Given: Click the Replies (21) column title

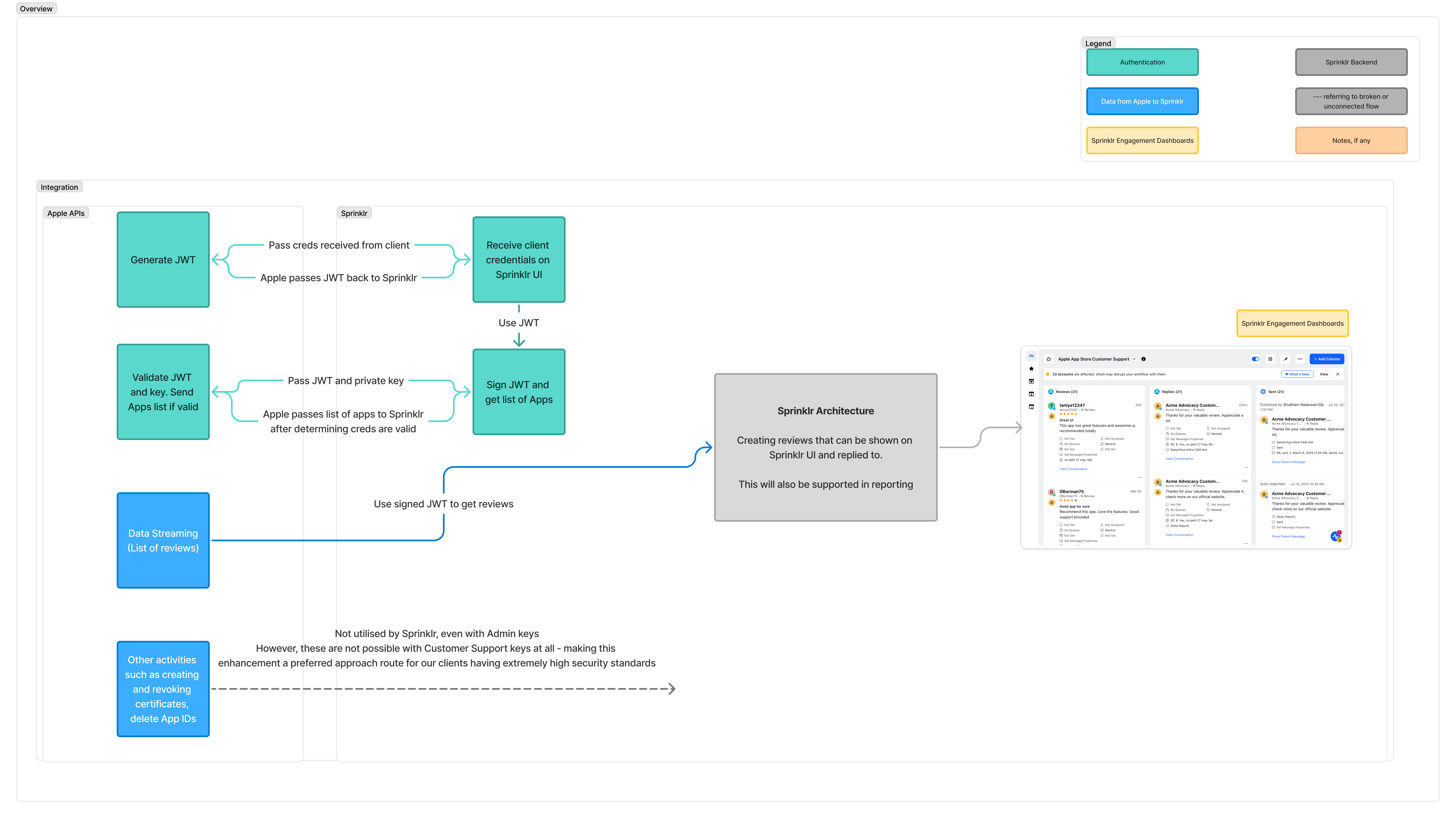Looking at the screenshot, I should point(1172,392).
